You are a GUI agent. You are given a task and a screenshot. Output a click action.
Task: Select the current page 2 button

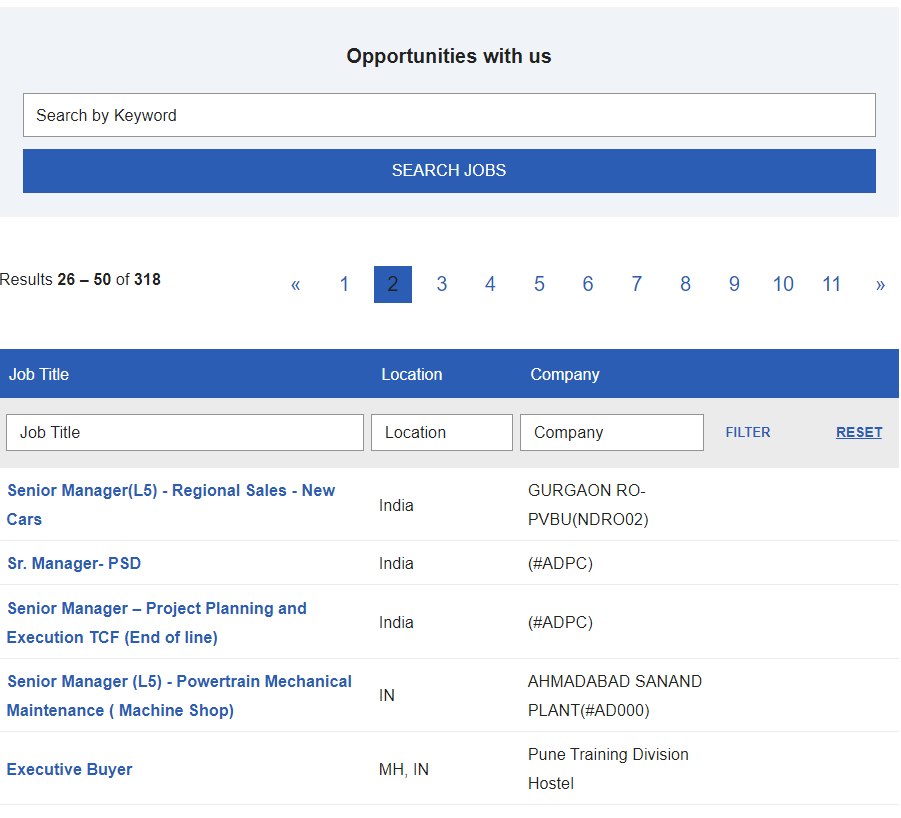coord(392,284)
